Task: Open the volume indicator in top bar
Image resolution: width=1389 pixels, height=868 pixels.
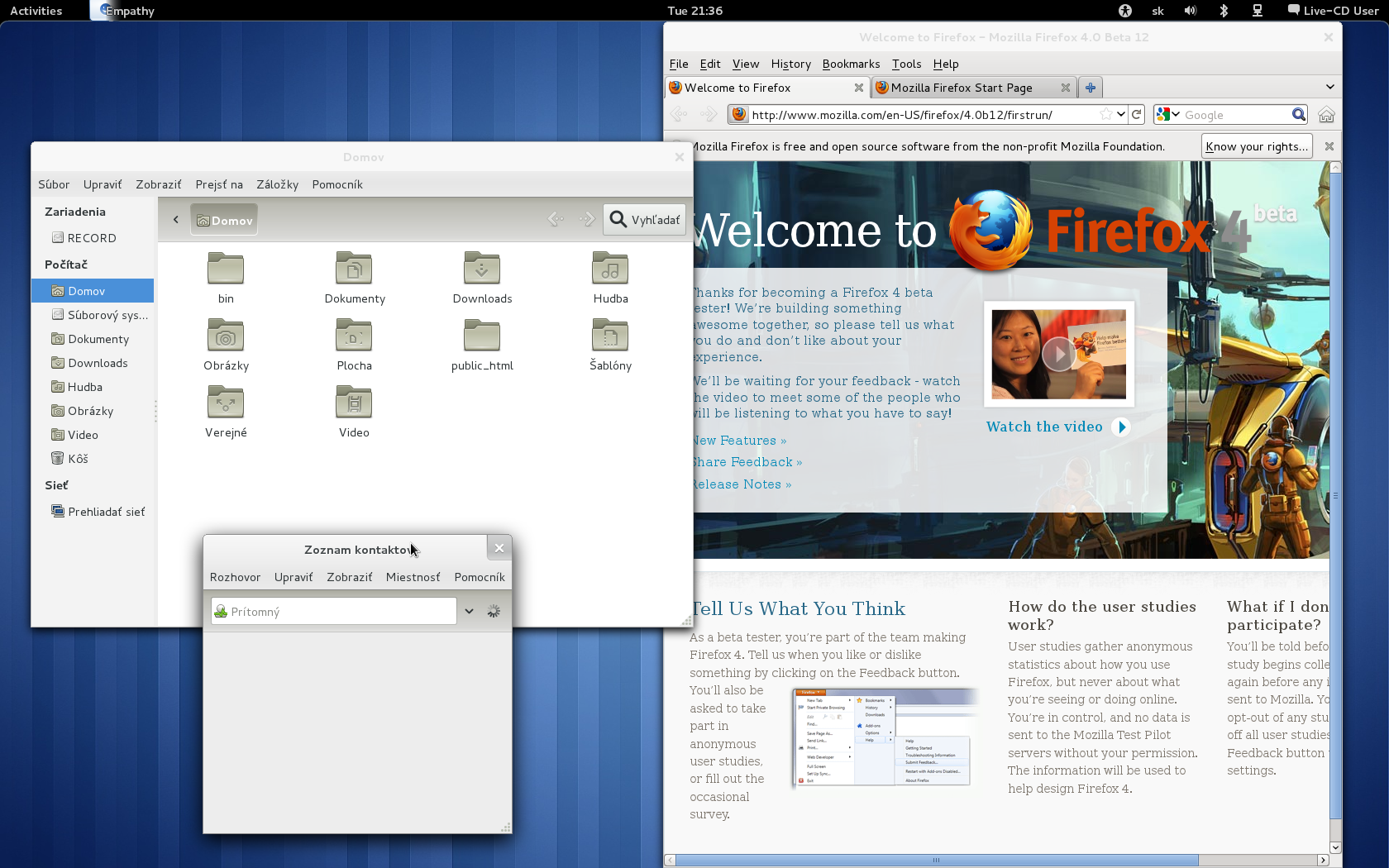Action: tap(1191, 11)
